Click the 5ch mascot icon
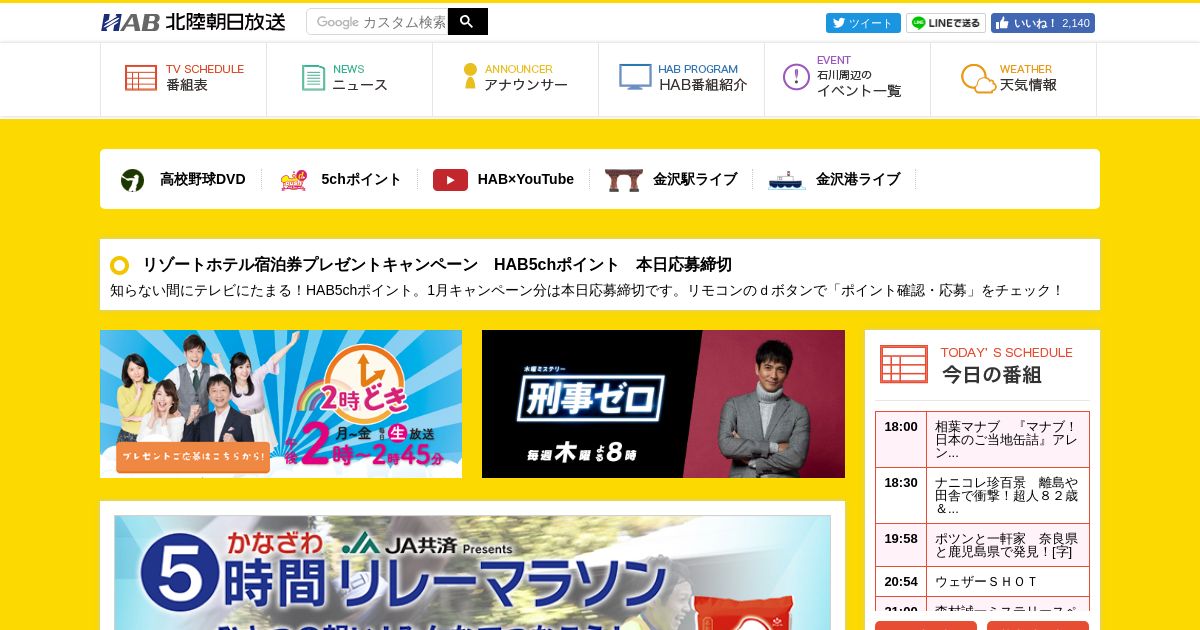This screenshot has height=630, width=1200. 293,180
